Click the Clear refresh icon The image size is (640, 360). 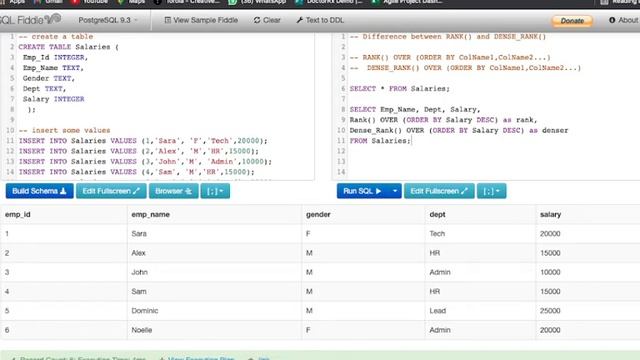[x=257, y=20]
